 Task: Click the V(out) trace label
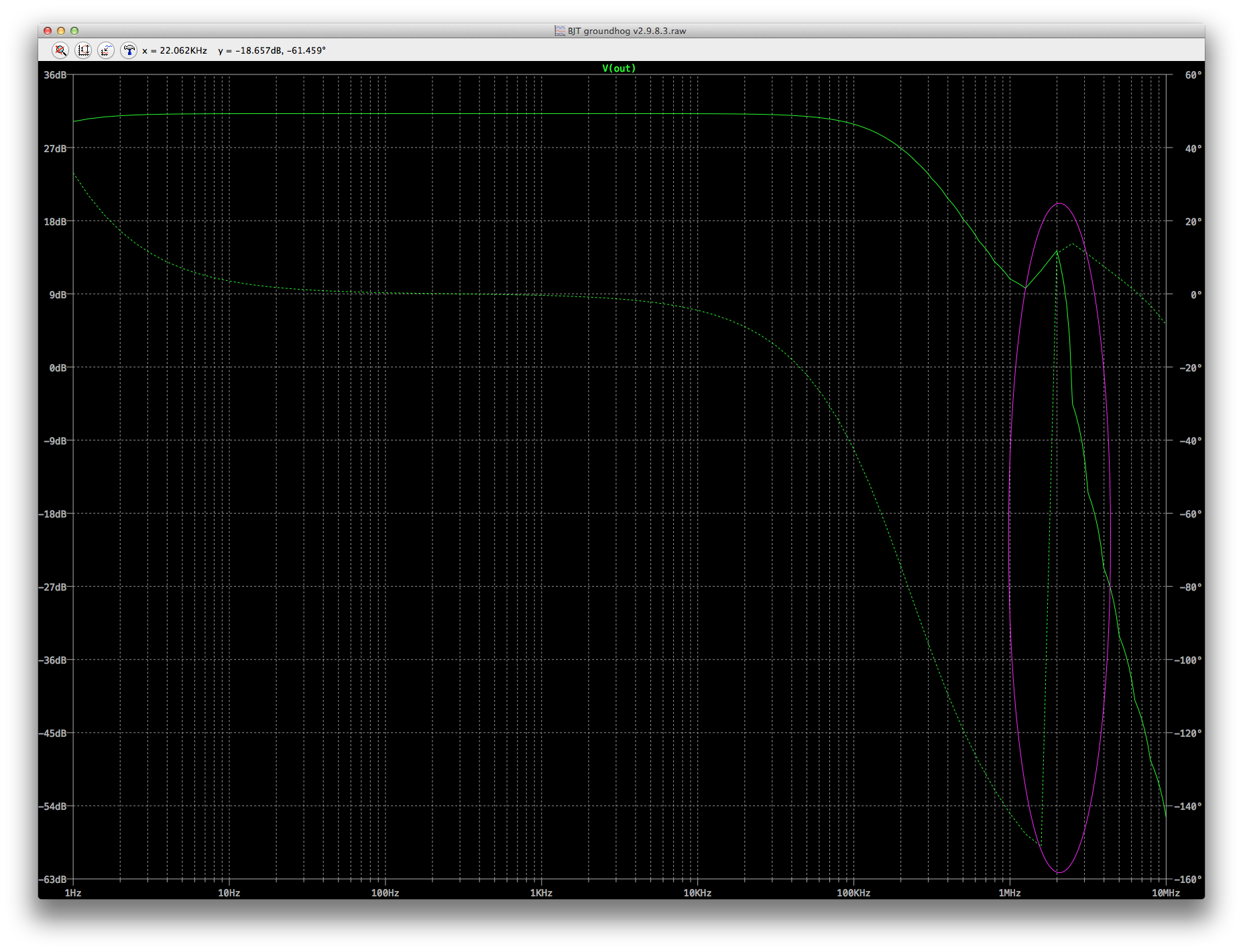[x=619, y=68]
